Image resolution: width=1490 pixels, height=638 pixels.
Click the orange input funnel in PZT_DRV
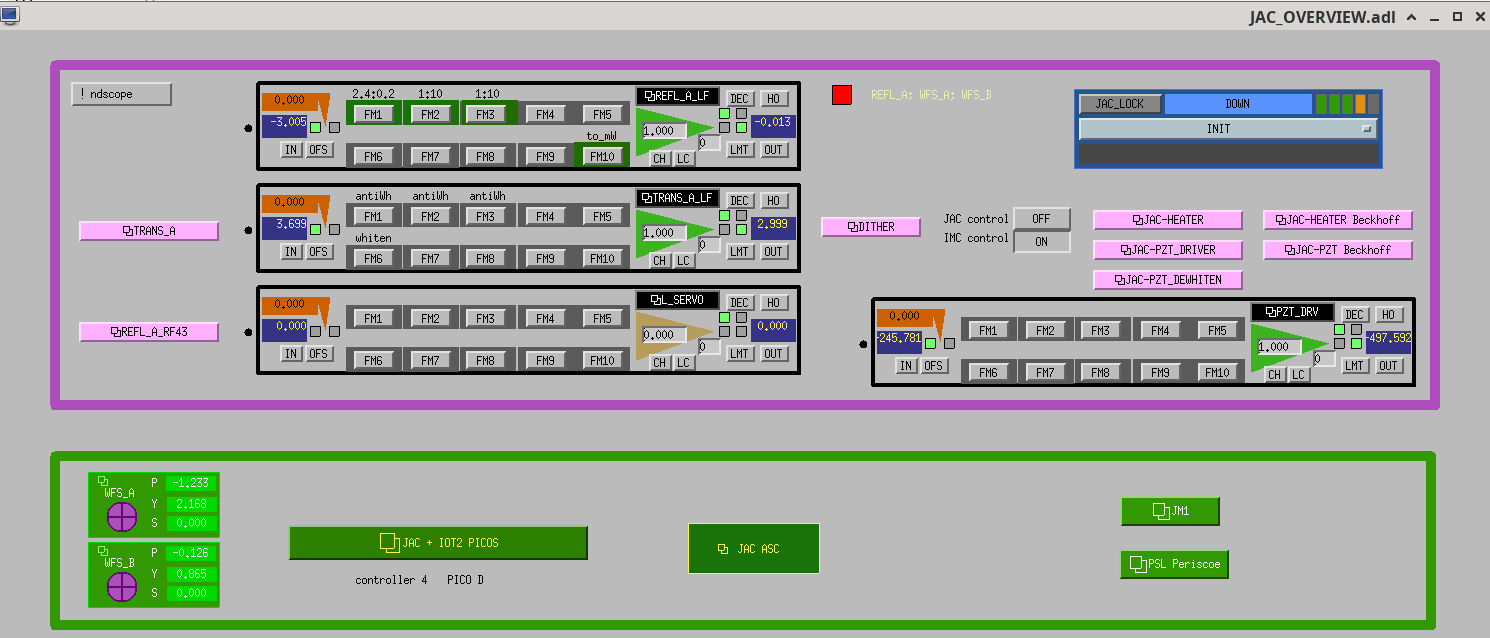(910, 319)
